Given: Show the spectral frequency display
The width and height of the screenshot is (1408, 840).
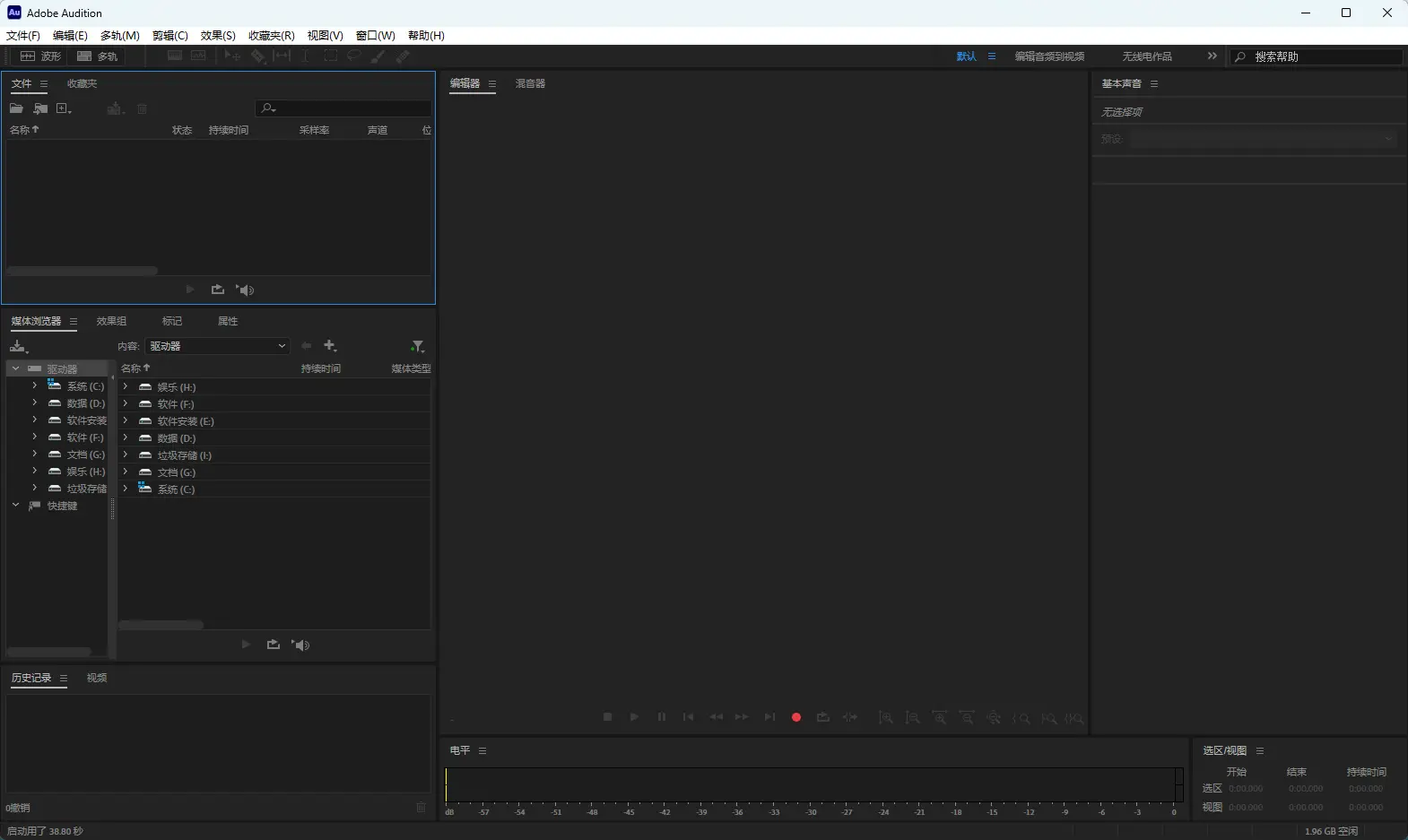Looking at the screenshot, I should (x=175, y=56).
